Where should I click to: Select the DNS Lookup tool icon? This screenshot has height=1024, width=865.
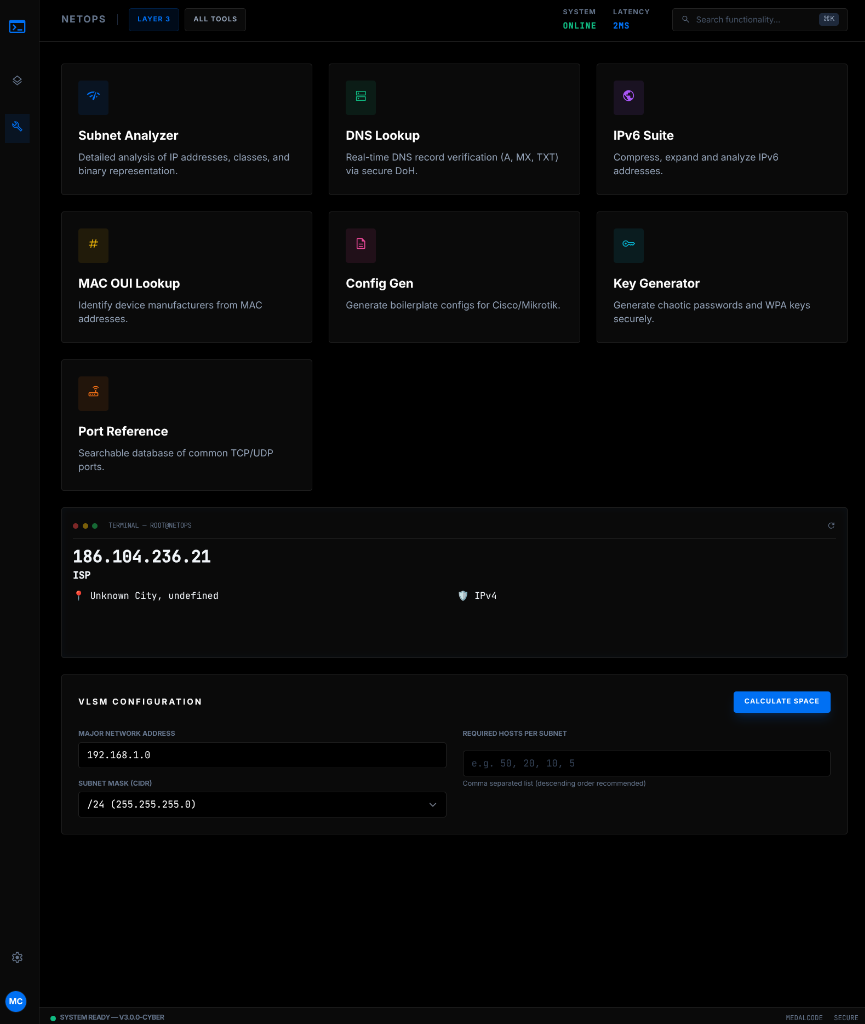click(x=361, y=97)
